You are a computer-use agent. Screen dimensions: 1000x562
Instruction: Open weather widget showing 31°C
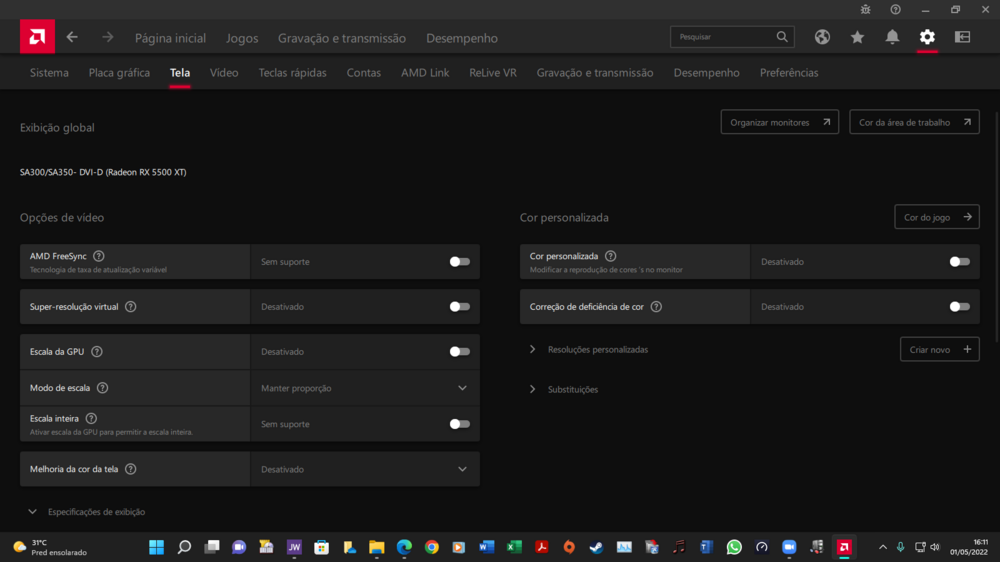(50, 547)
